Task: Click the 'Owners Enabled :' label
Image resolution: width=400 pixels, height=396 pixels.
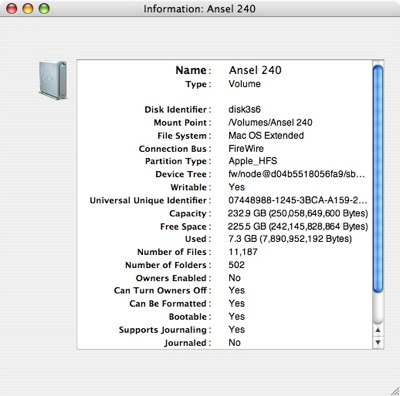Action: pyautogui.click(x=174, y=278)
